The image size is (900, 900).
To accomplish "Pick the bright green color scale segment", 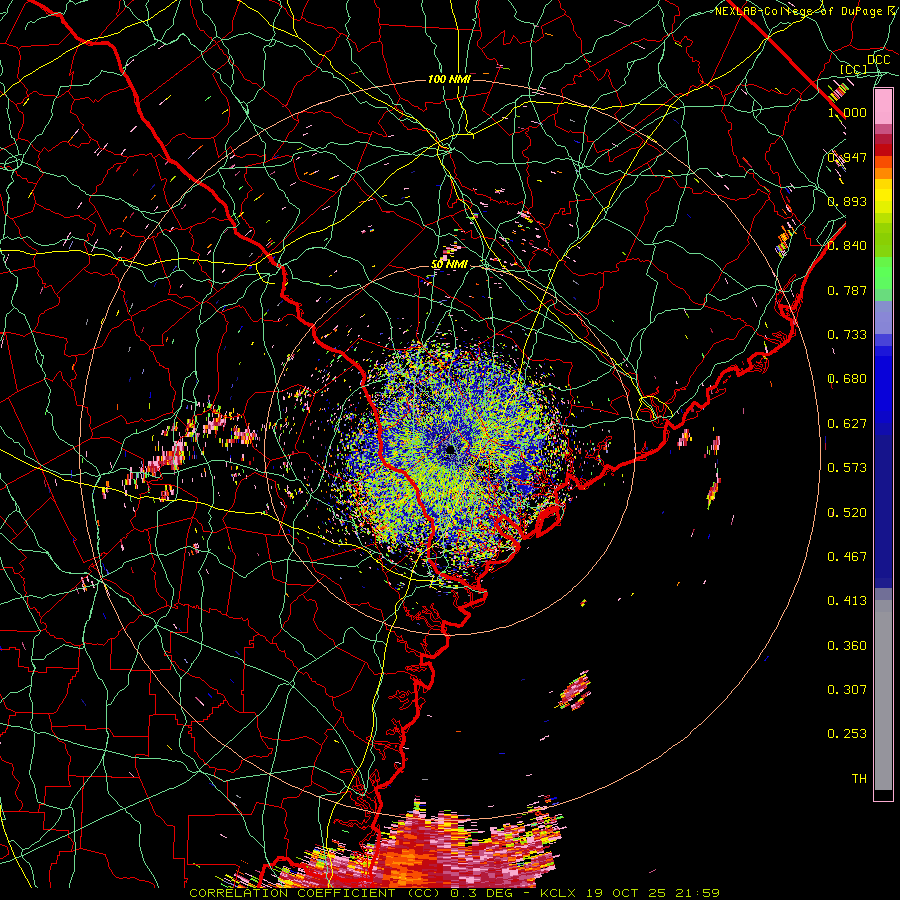I will click(883, 273).
